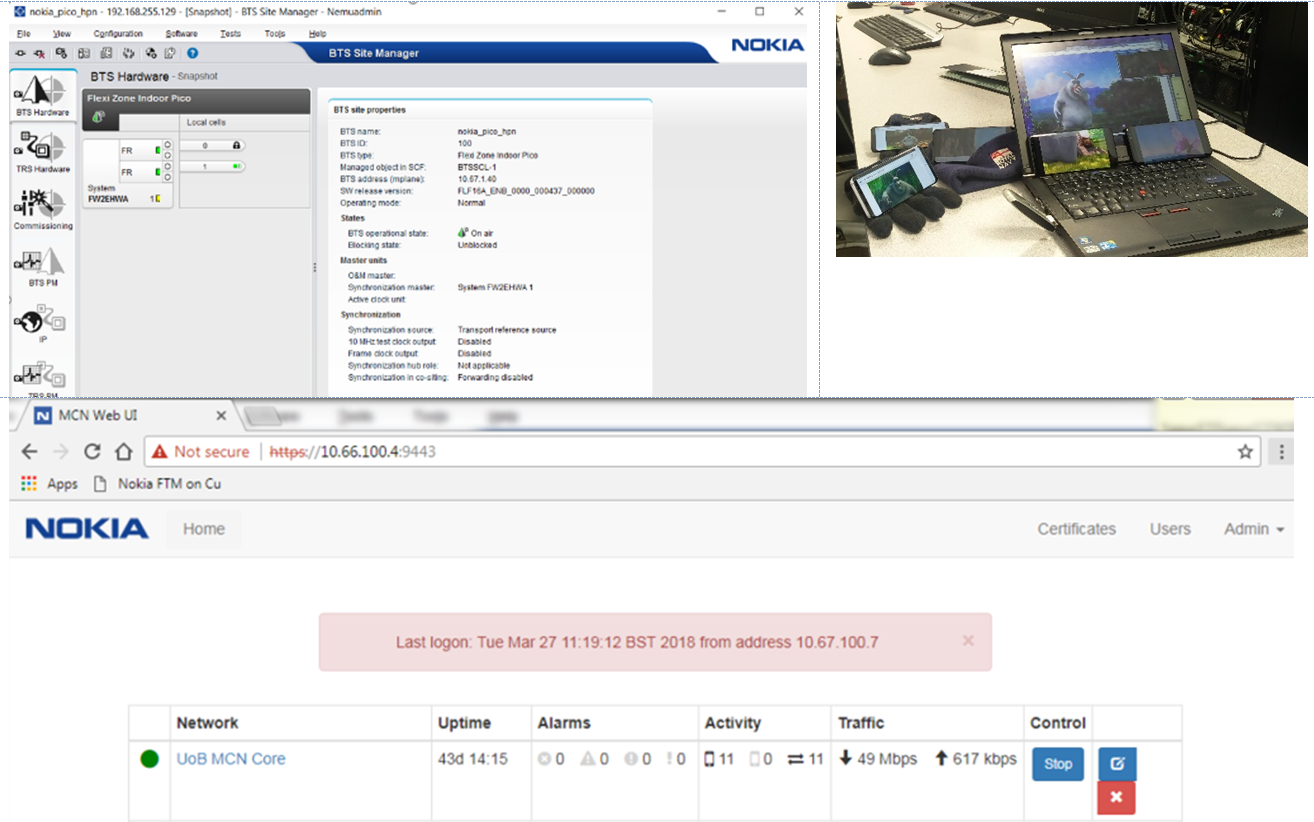Click the Stop button for UoB MCN Core
Screen dimensions: 1314x822
(1058, 764)
